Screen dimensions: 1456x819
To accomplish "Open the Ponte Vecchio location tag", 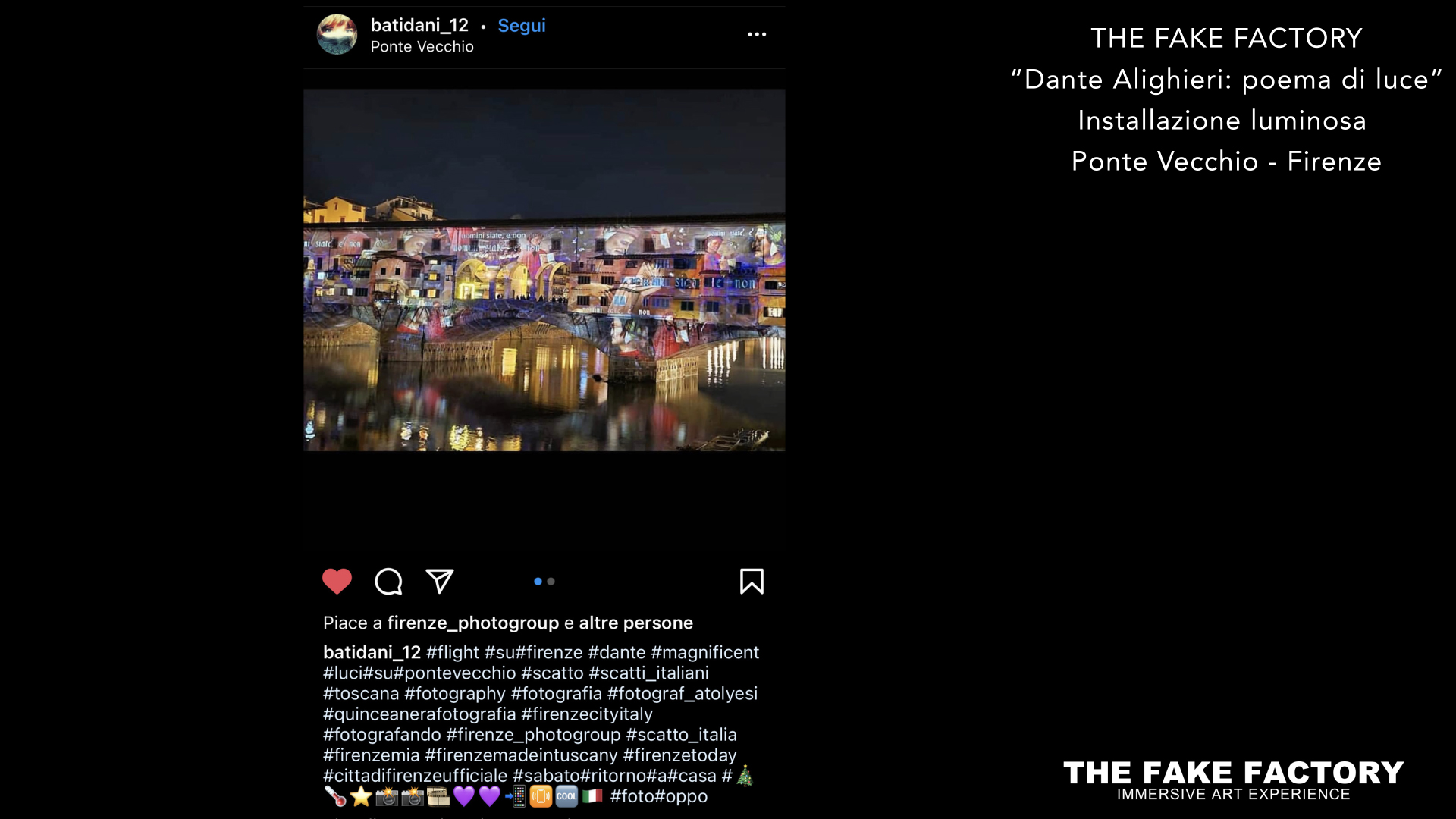I will click(422, 46).
